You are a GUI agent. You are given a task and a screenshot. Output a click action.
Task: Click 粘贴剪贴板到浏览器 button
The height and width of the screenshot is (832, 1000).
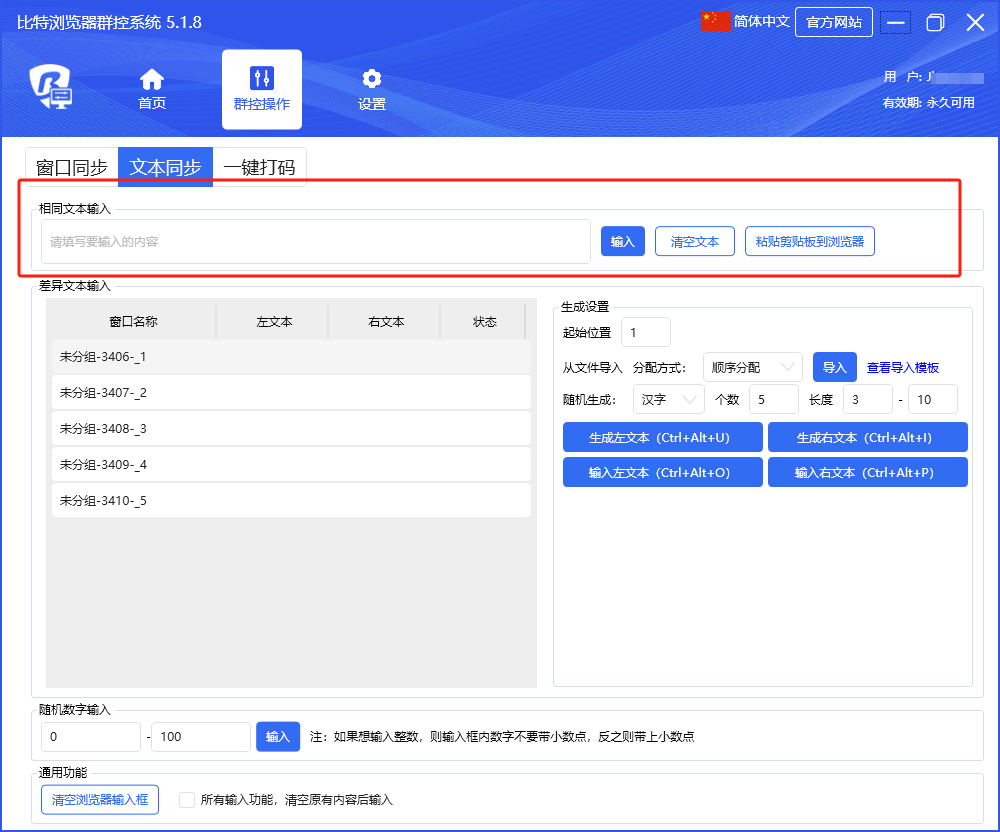[x=809, y=242]
